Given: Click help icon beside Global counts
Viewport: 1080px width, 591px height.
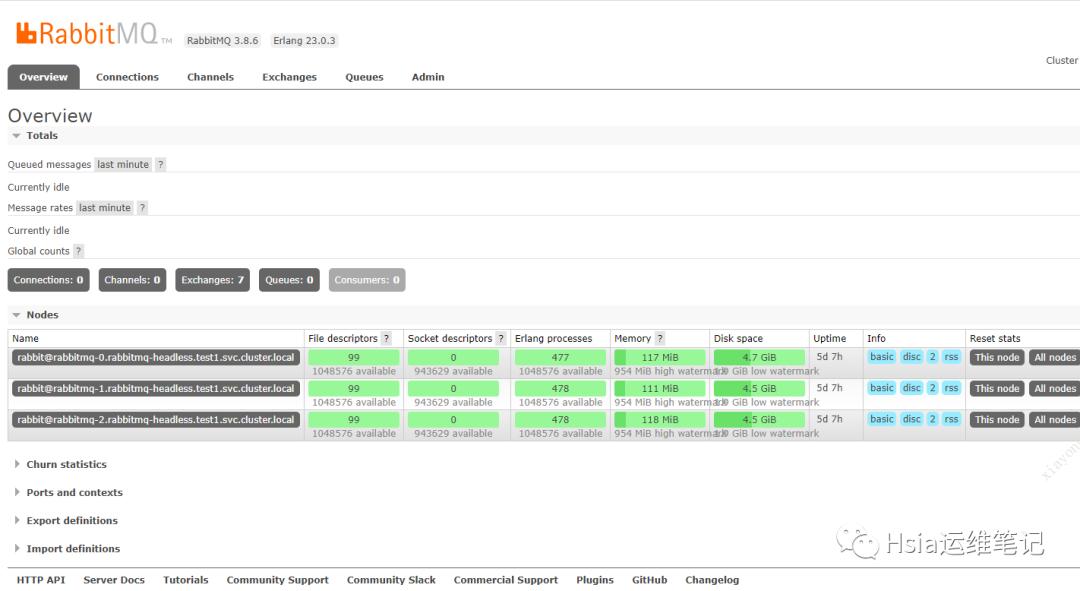Looking at the screenshot, I should pyautogui.click(x=78, y=251).
